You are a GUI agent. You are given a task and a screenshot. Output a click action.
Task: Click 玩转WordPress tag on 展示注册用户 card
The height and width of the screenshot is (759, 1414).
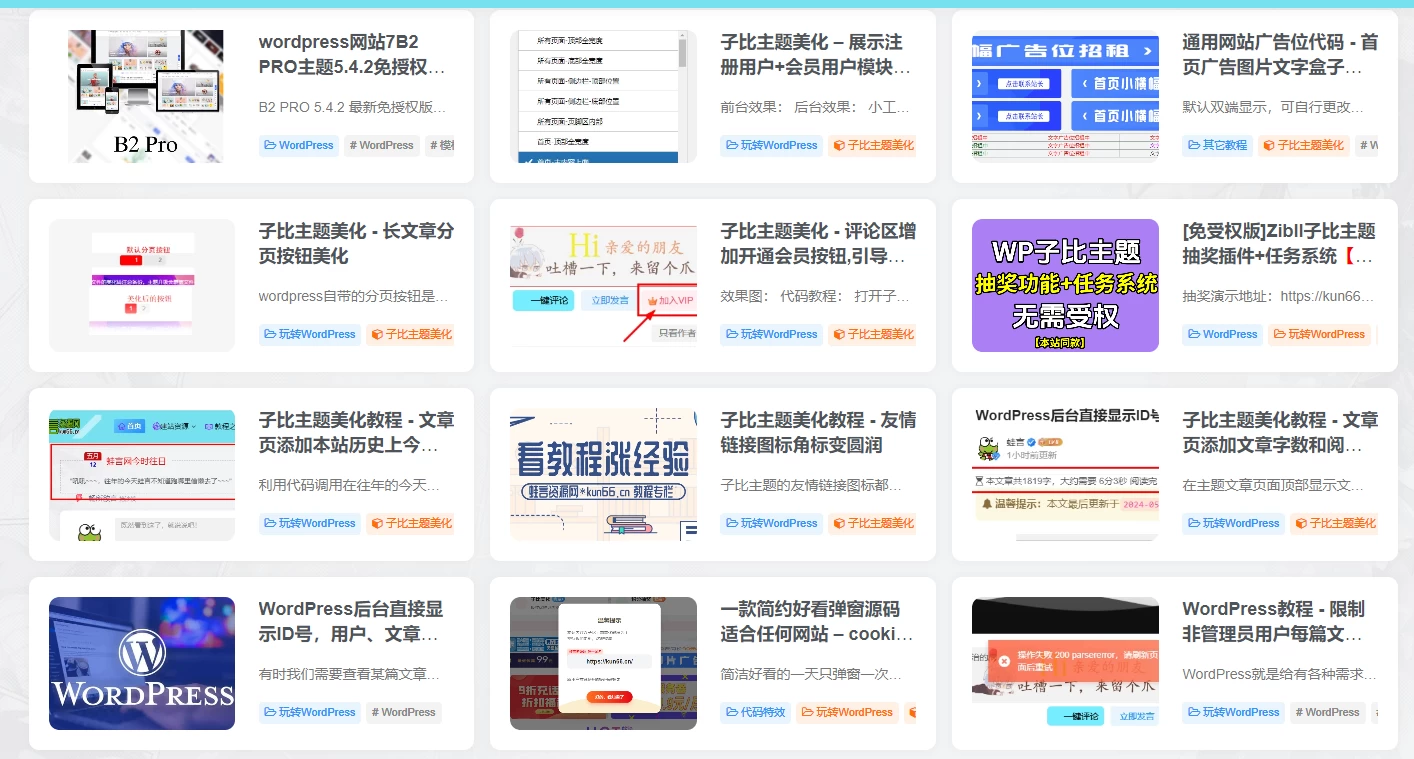pos(771,145)
